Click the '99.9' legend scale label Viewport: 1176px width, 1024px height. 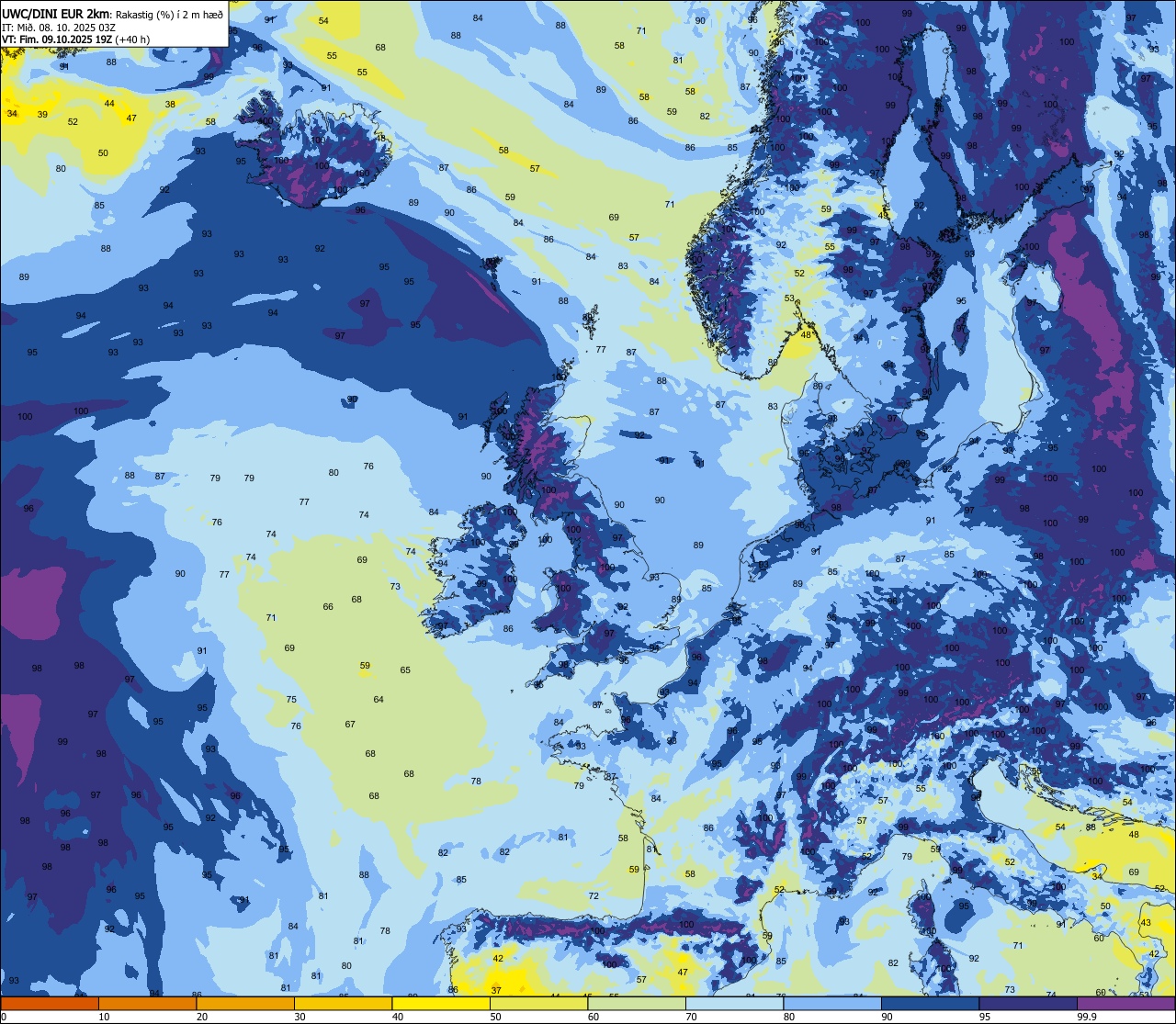coord(1087,1018)
